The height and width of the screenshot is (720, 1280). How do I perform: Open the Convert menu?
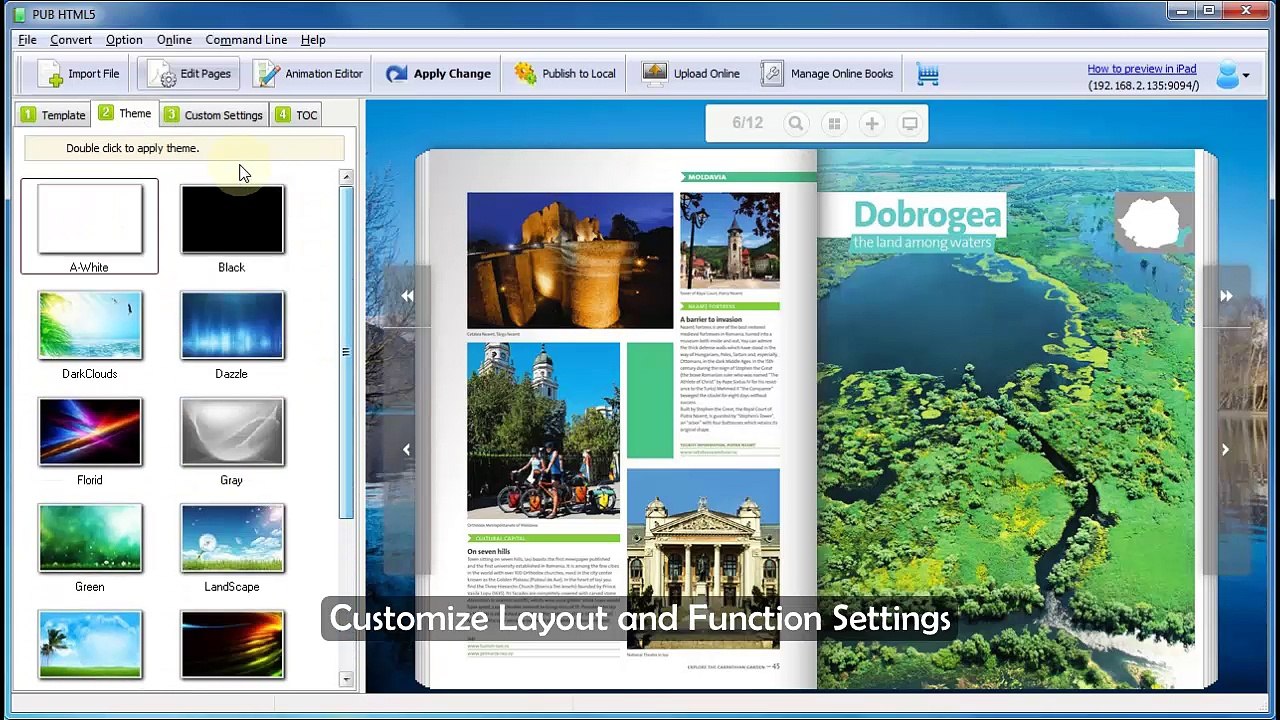coord(71,40)
